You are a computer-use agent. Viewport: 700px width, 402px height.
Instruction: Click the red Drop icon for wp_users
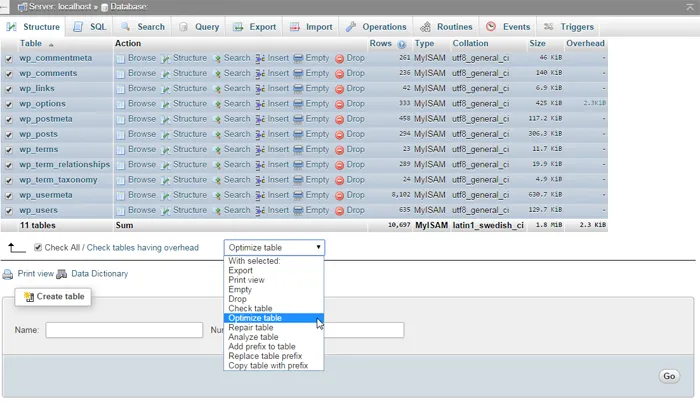coord(340,211)
